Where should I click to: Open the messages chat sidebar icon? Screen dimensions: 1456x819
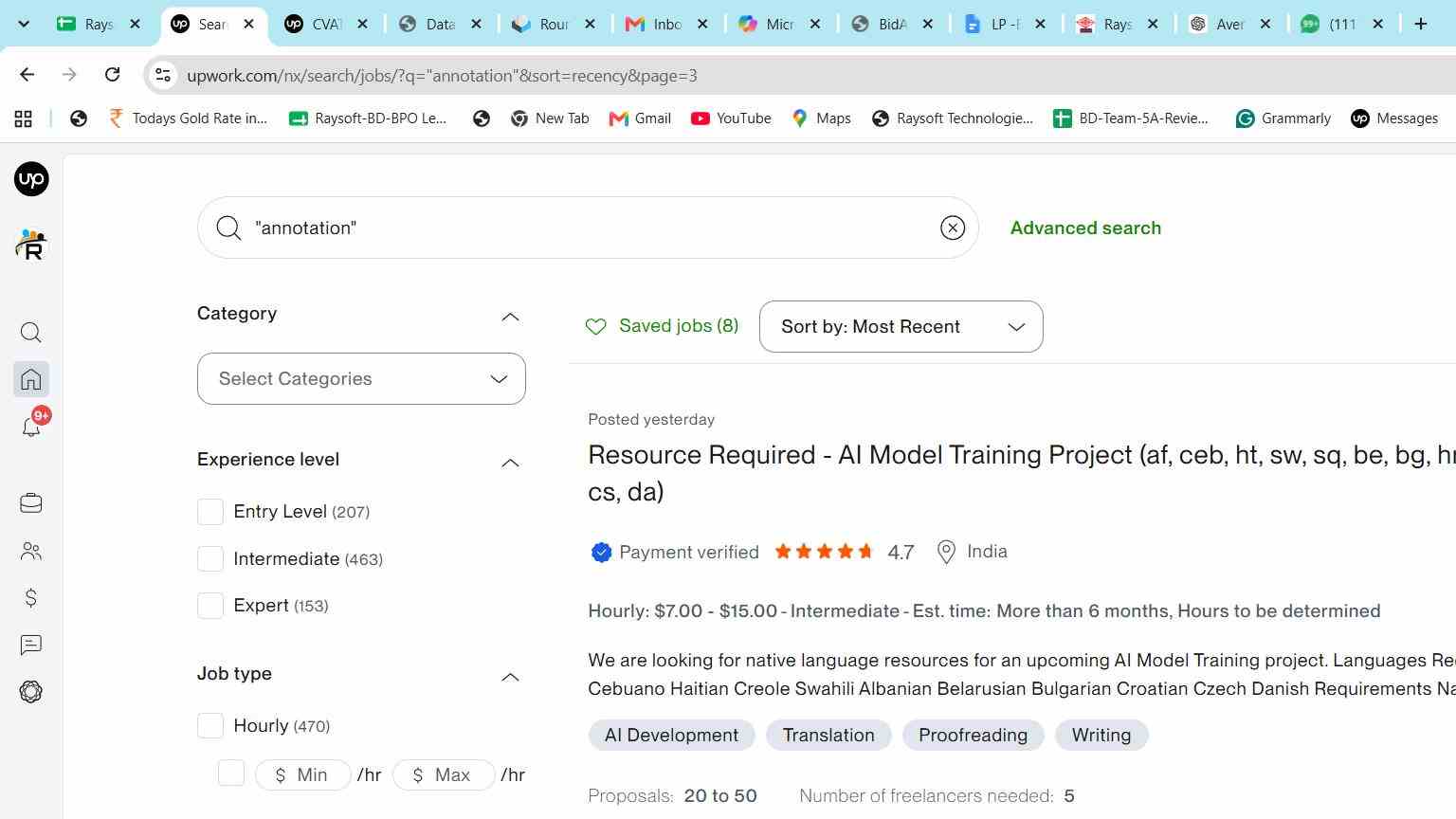pos(31,646)
